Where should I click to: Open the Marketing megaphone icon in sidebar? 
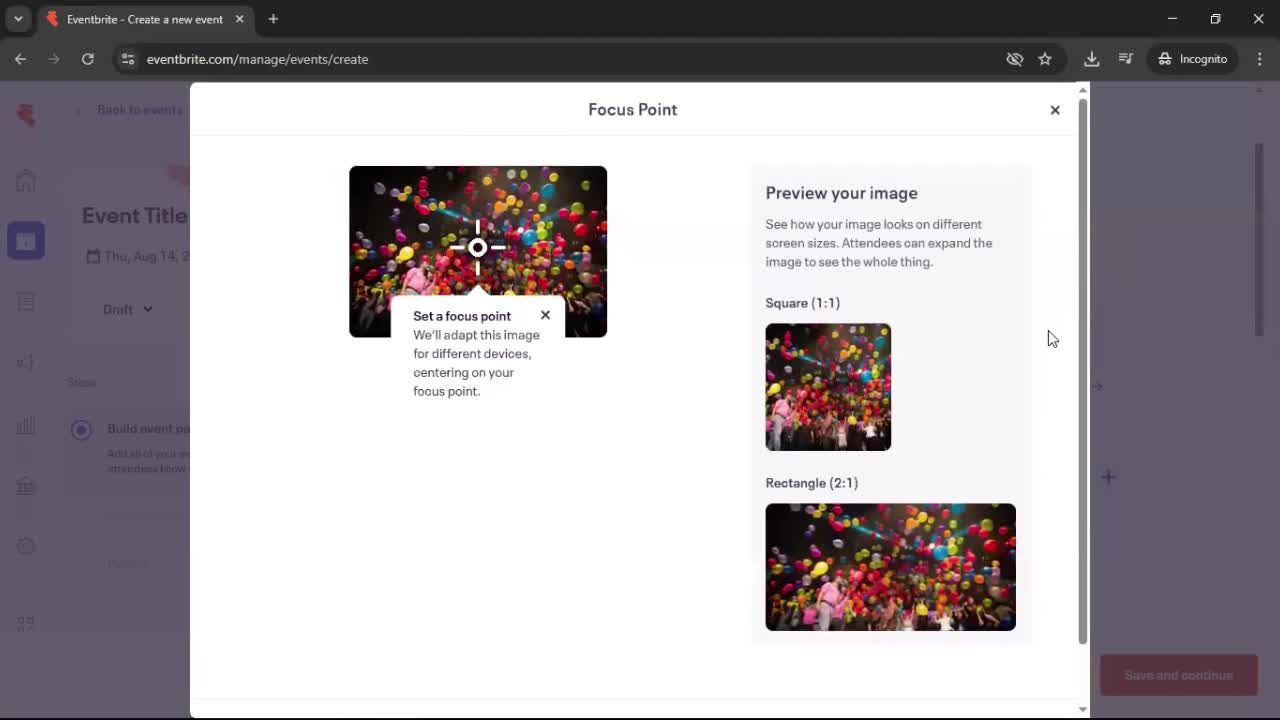click(26, 363)
